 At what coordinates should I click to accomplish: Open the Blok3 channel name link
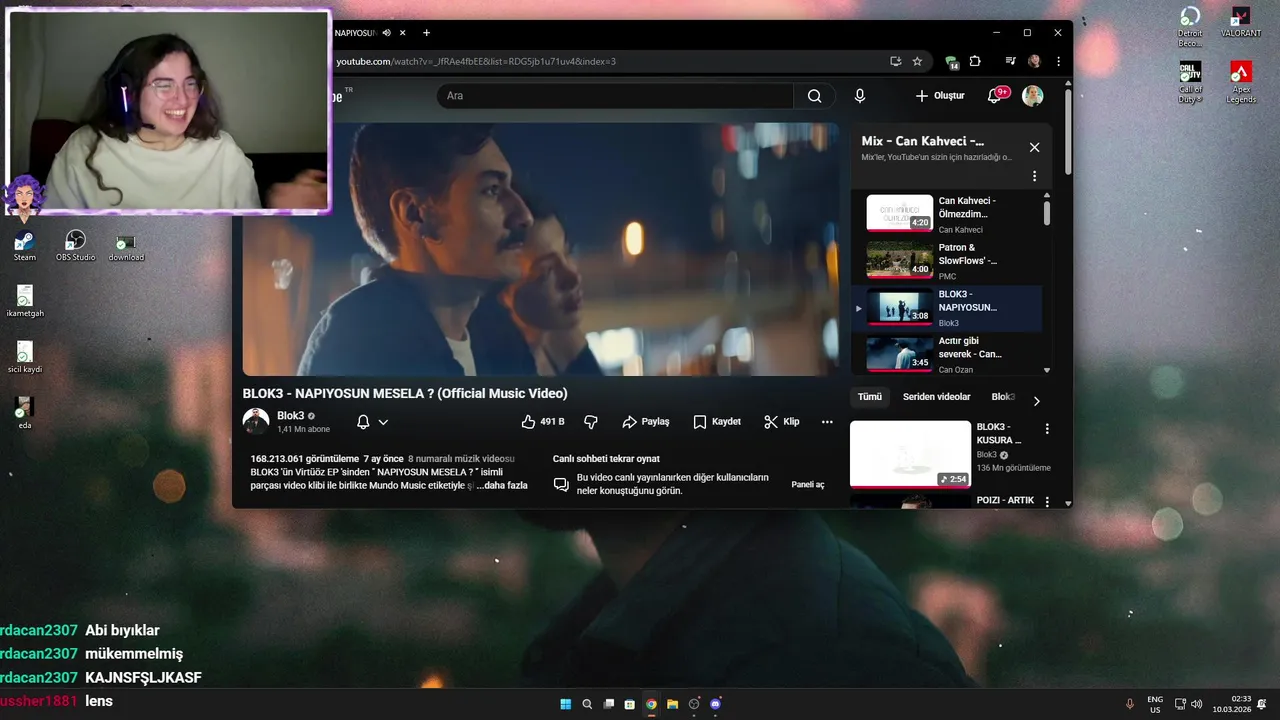tap(291, 416)
